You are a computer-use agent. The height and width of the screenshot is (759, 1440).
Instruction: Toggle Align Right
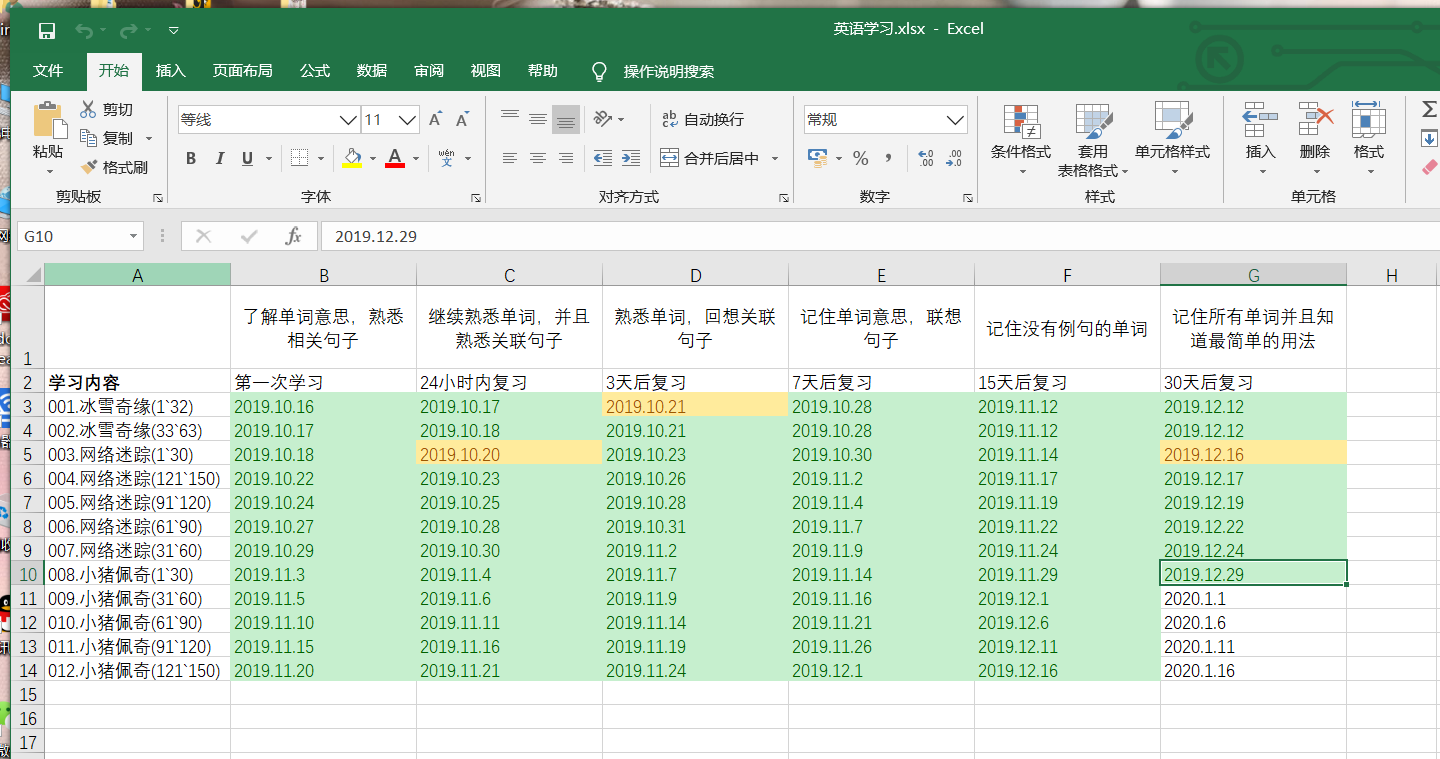(566, 158)
